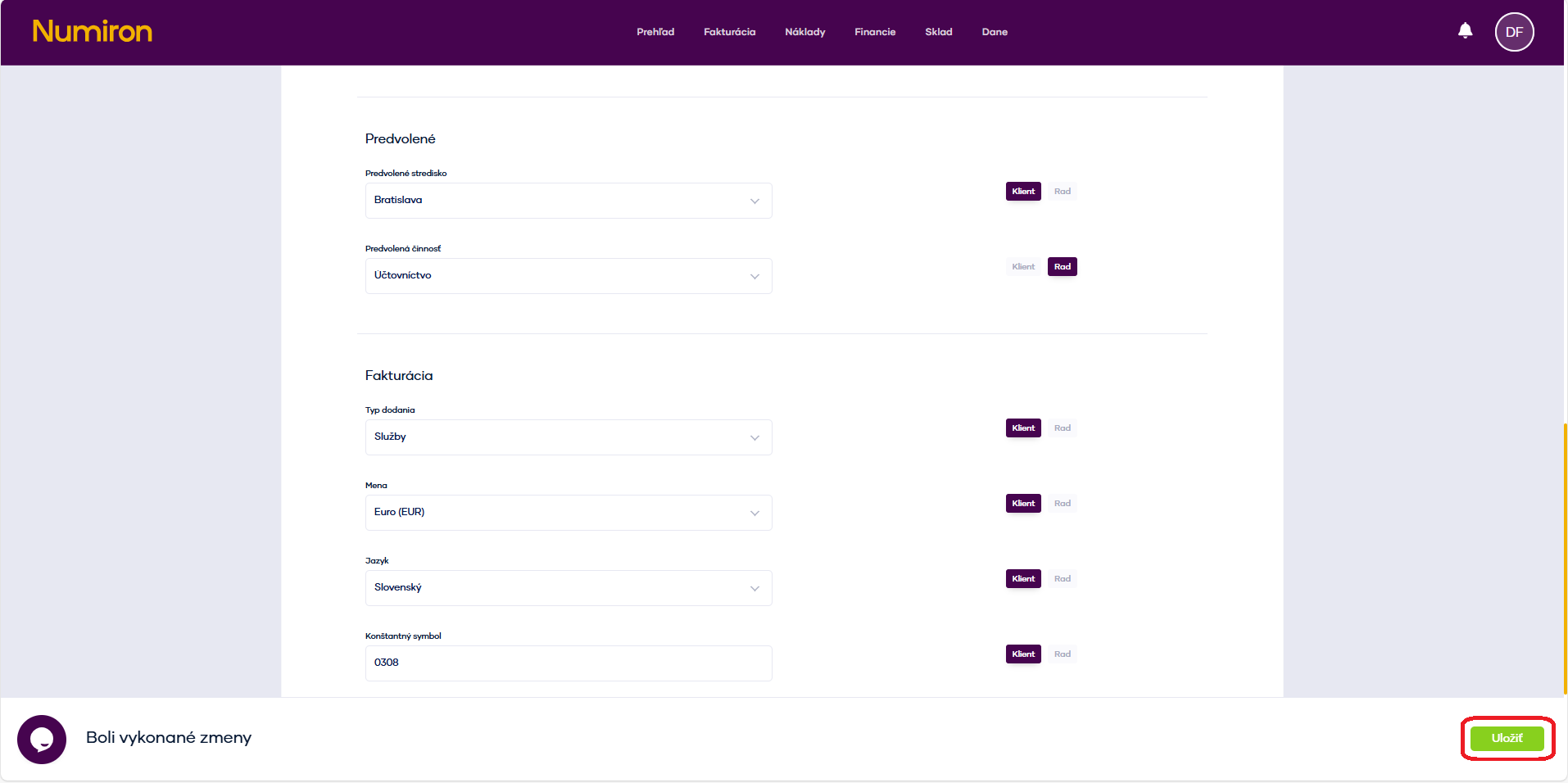Screen dimensions: 1568x783
Task: Click the Numiron logo
Action: coord(93,31)
